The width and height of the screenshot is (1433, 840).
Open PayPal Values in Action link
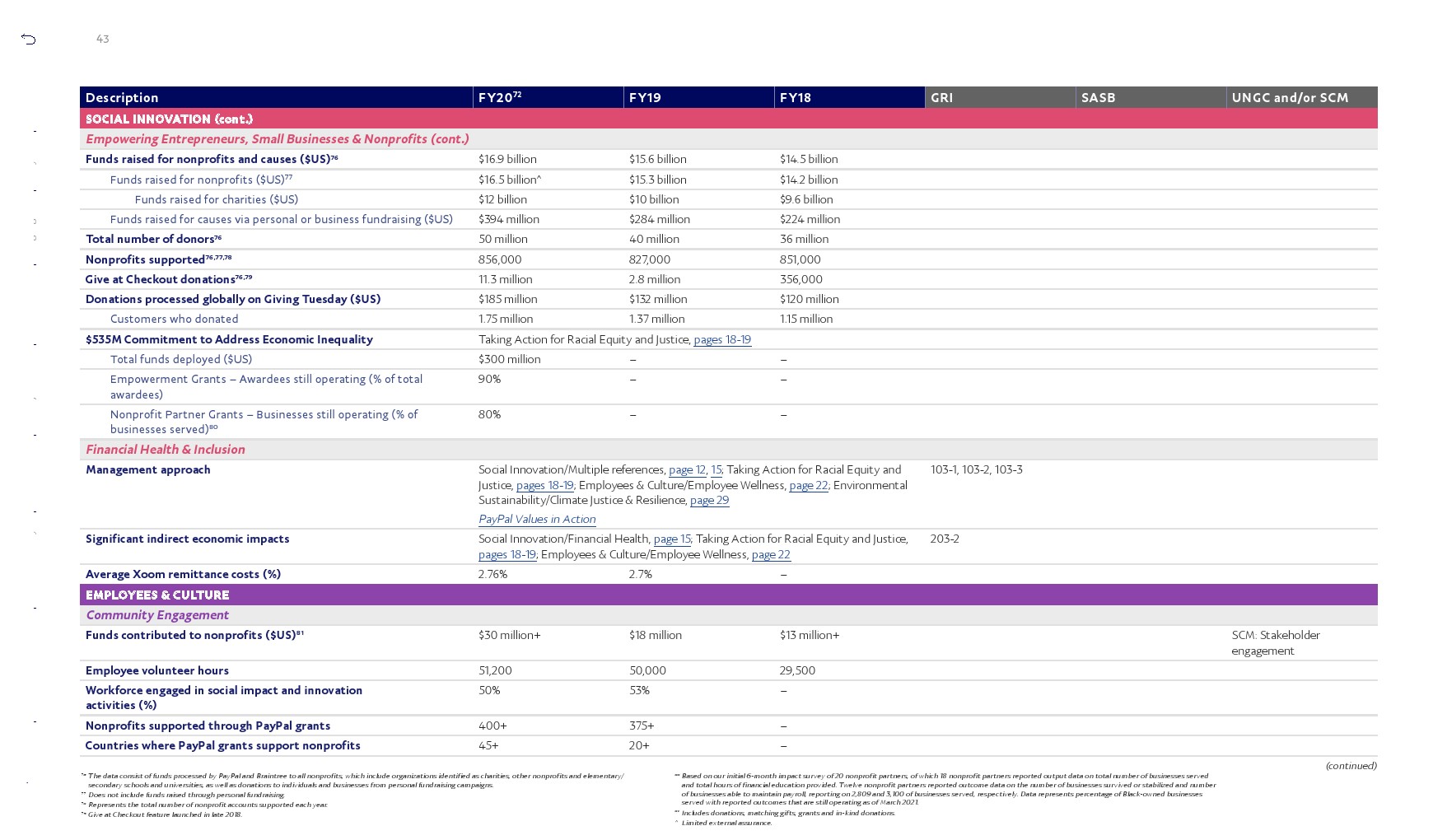[x=537, y=519]
